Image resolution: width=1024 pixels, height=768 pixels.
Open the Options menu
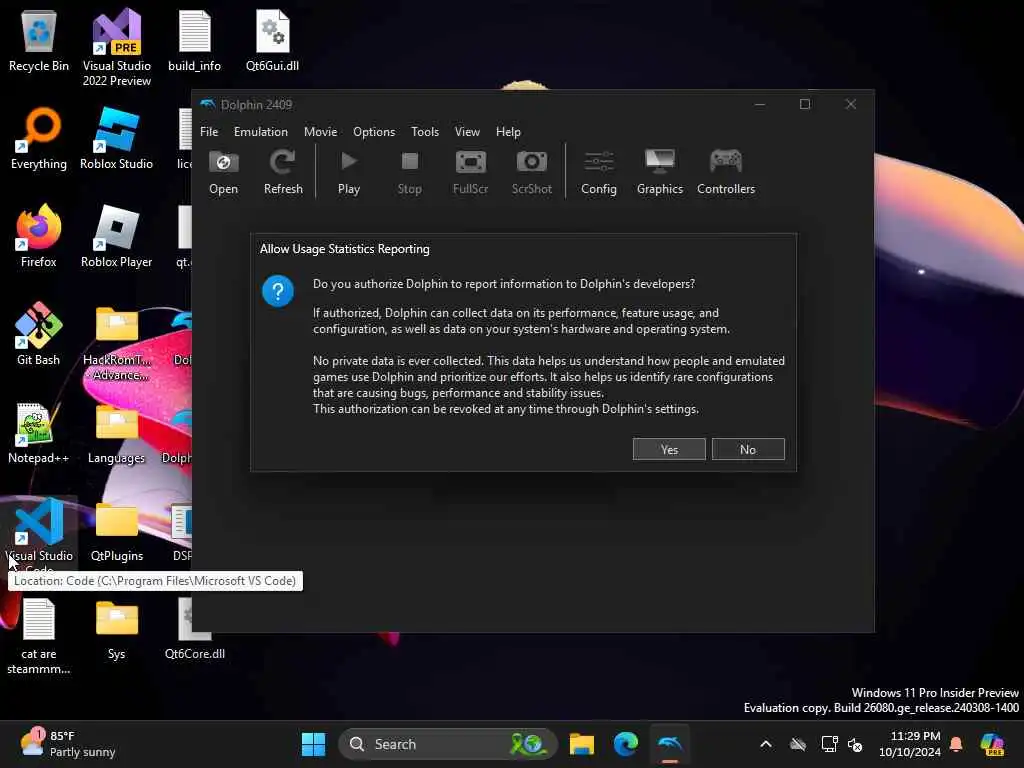374,132
